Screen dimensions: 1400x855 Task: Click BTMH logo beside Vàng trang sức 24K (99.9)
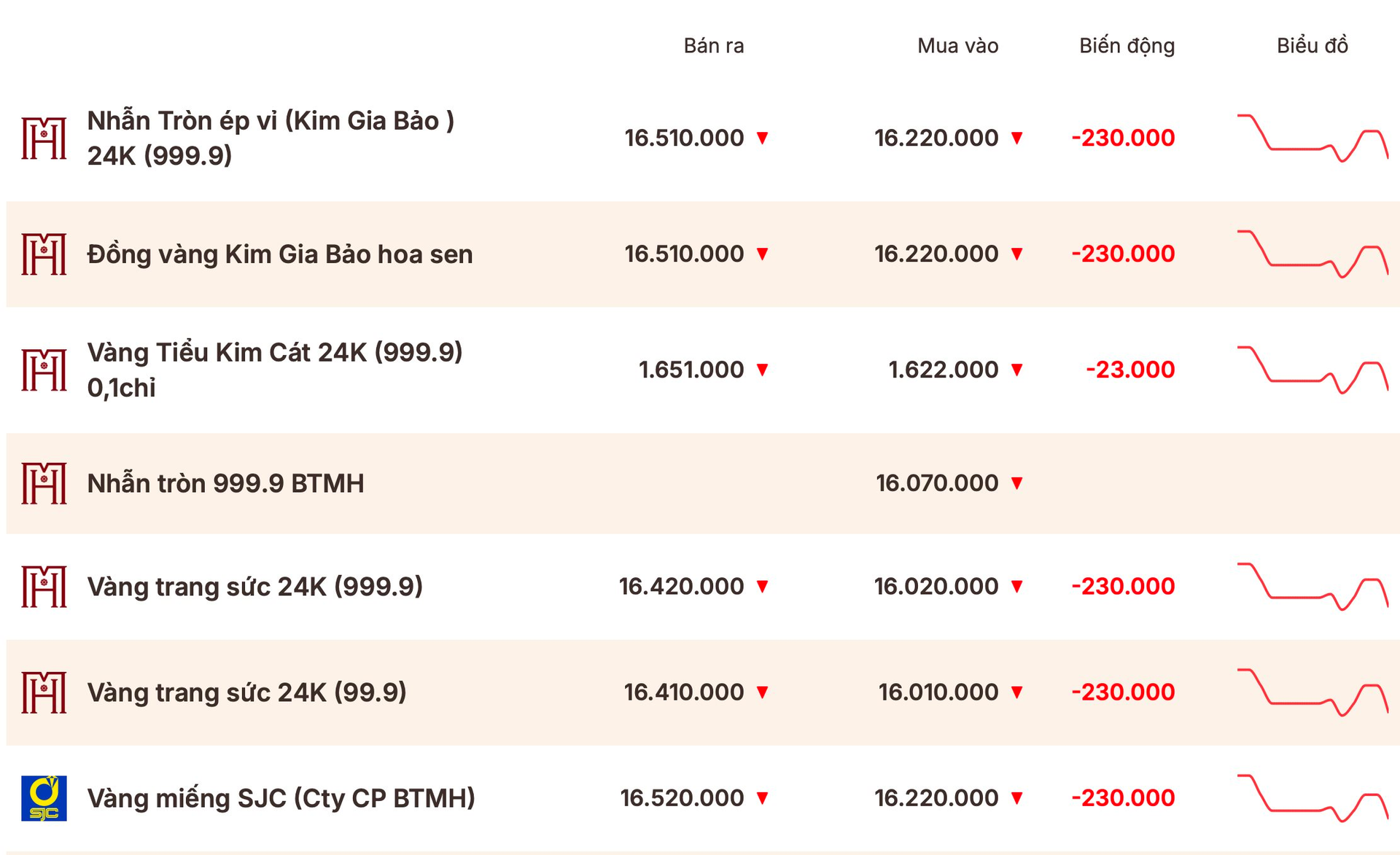[44, 692]
